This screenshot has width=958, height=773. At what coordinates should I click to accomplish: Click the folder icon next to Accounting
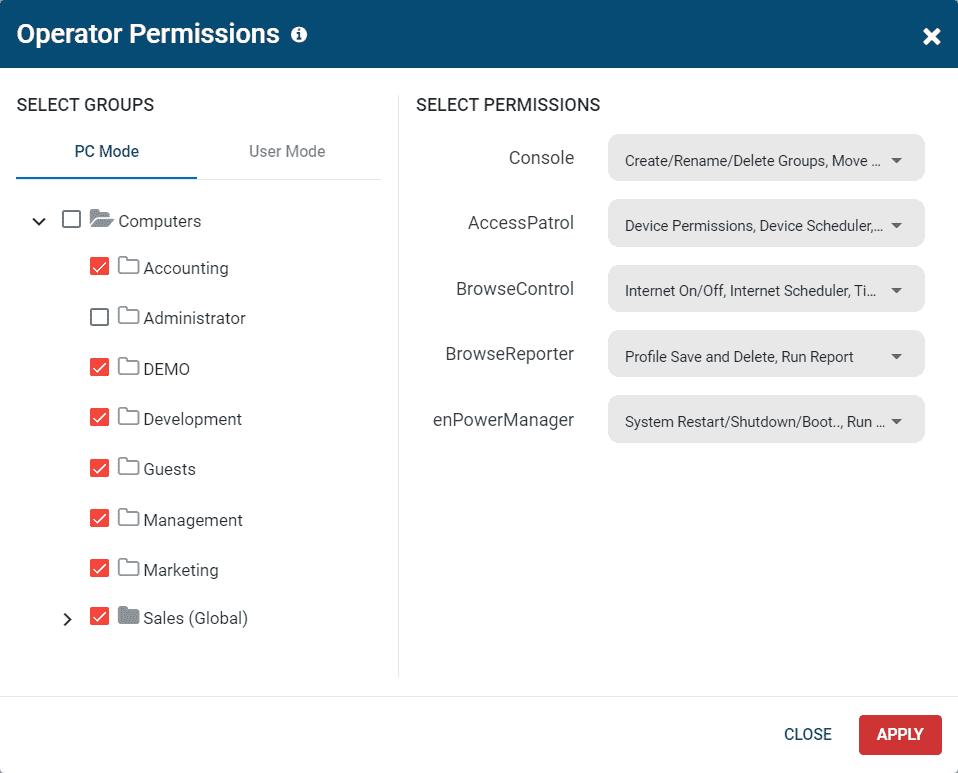tap(128, 267)
